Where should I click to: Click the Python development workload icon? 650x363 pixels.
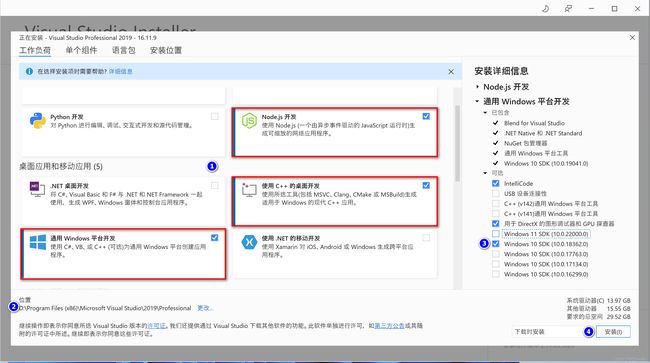tap(38, 121)
